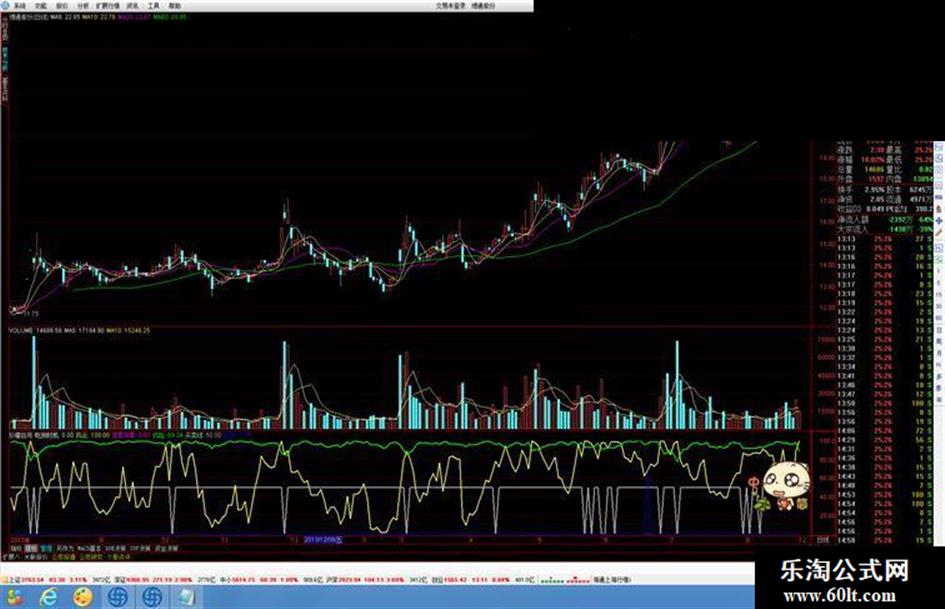Open the Windows Start button
This screenshot has width=945, height=609.
pos(14,597)
